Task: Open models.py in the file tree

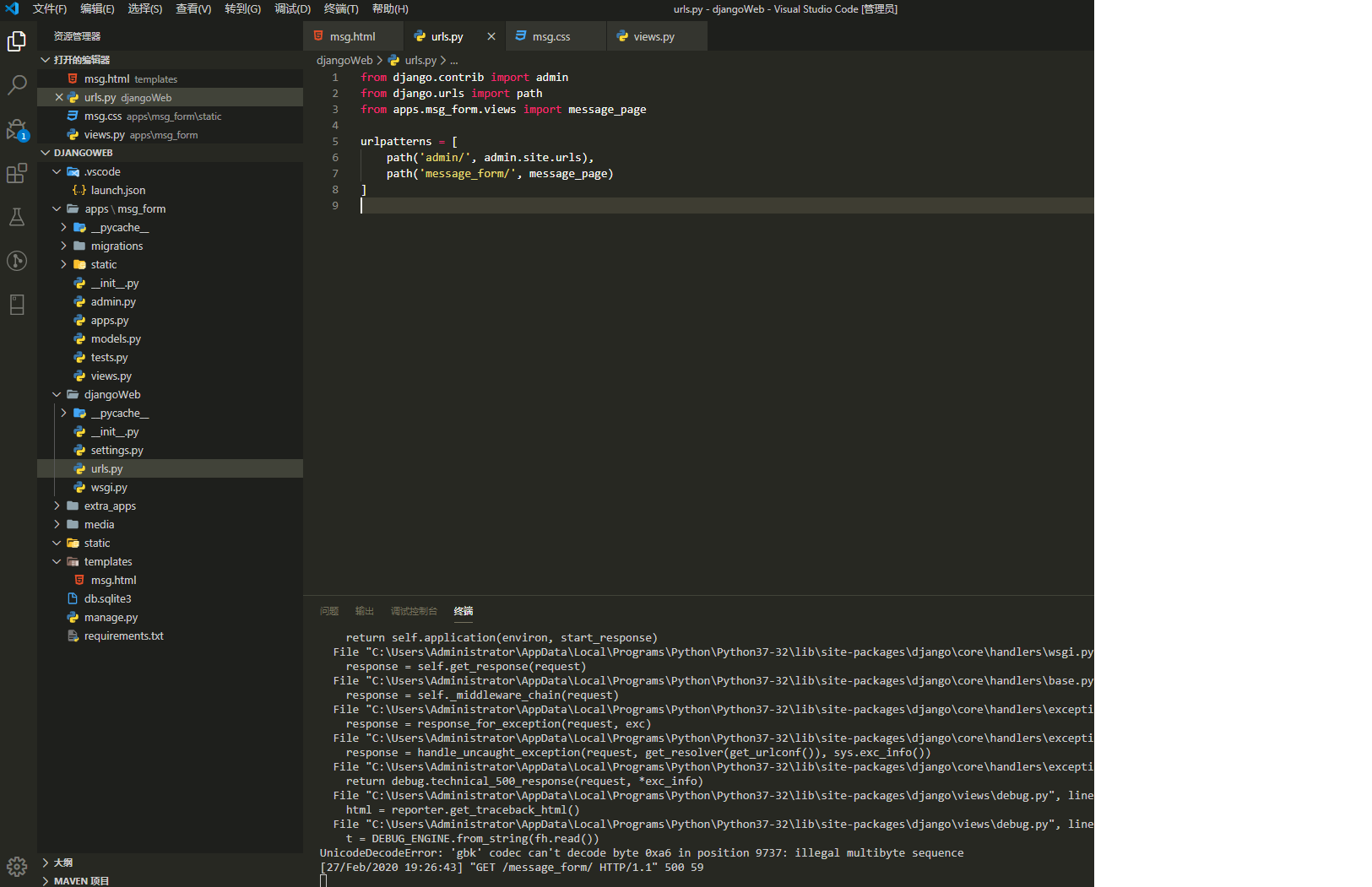Action: pyautogui.click(x=170, y=338)
